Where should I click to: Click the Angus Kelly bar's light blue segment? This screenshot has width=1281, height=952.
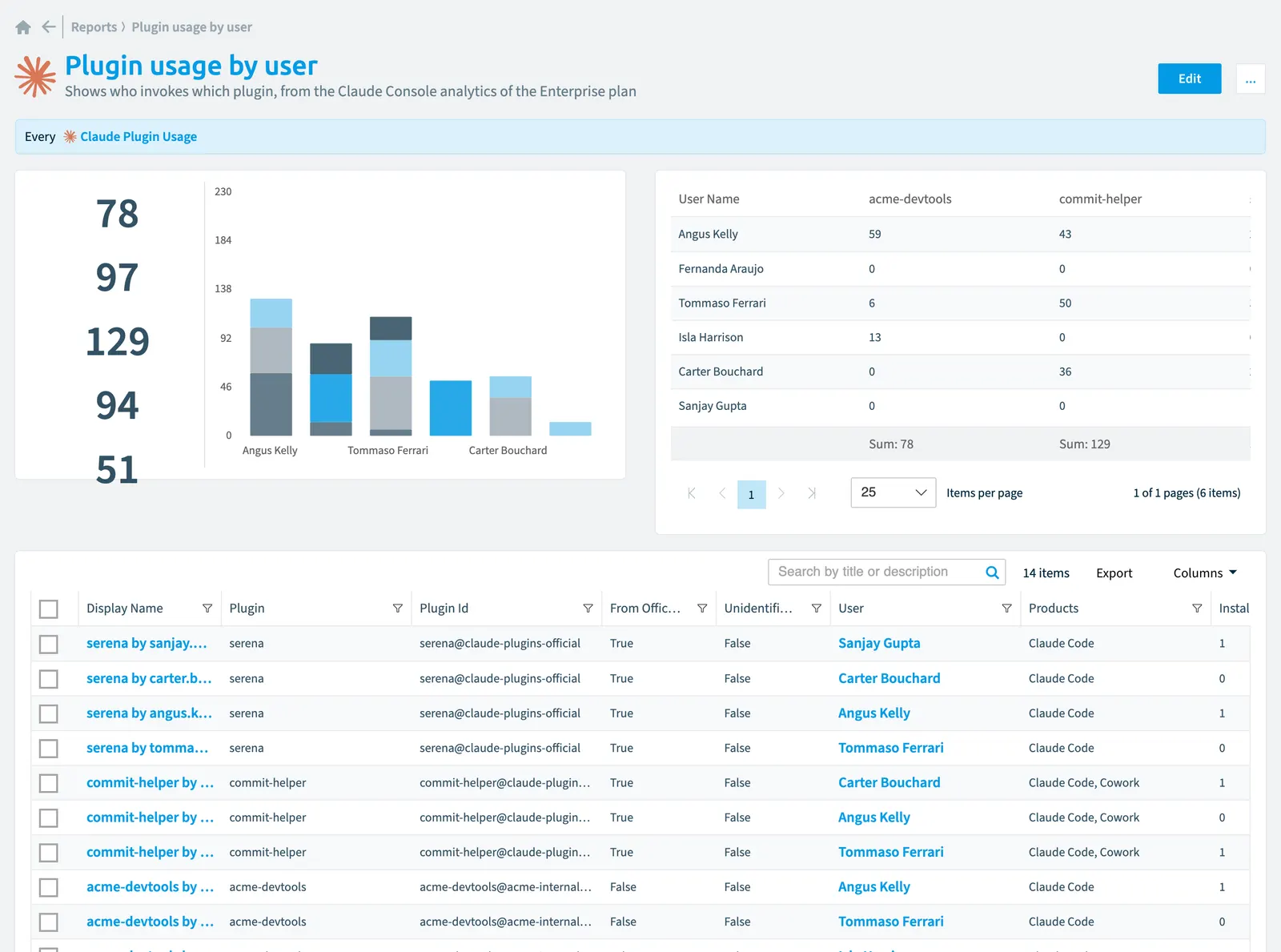click(x=271, y=313)
